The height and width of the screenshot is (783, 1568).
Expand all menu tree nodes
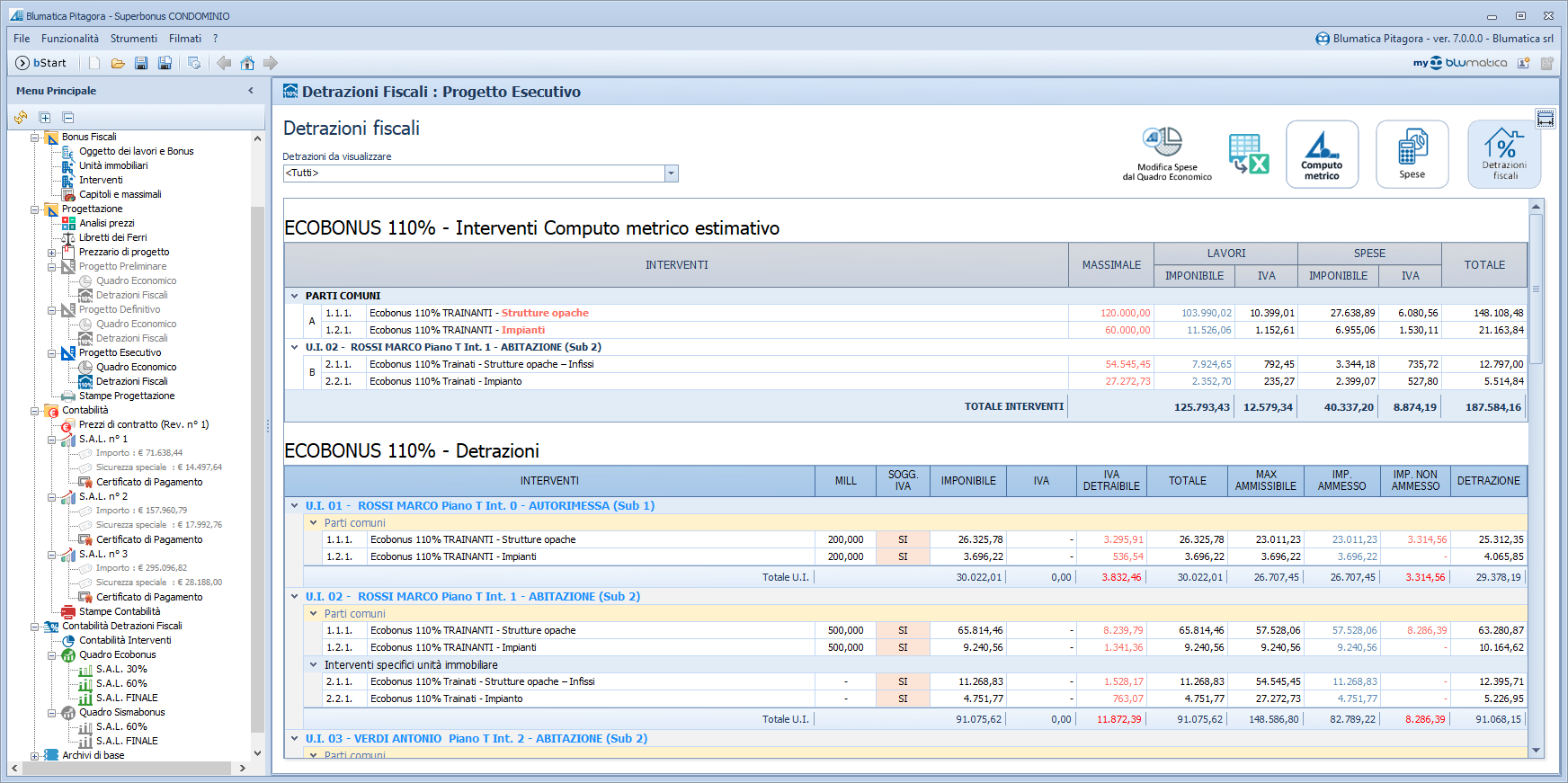pyautogui.click(x=45, y=118)
